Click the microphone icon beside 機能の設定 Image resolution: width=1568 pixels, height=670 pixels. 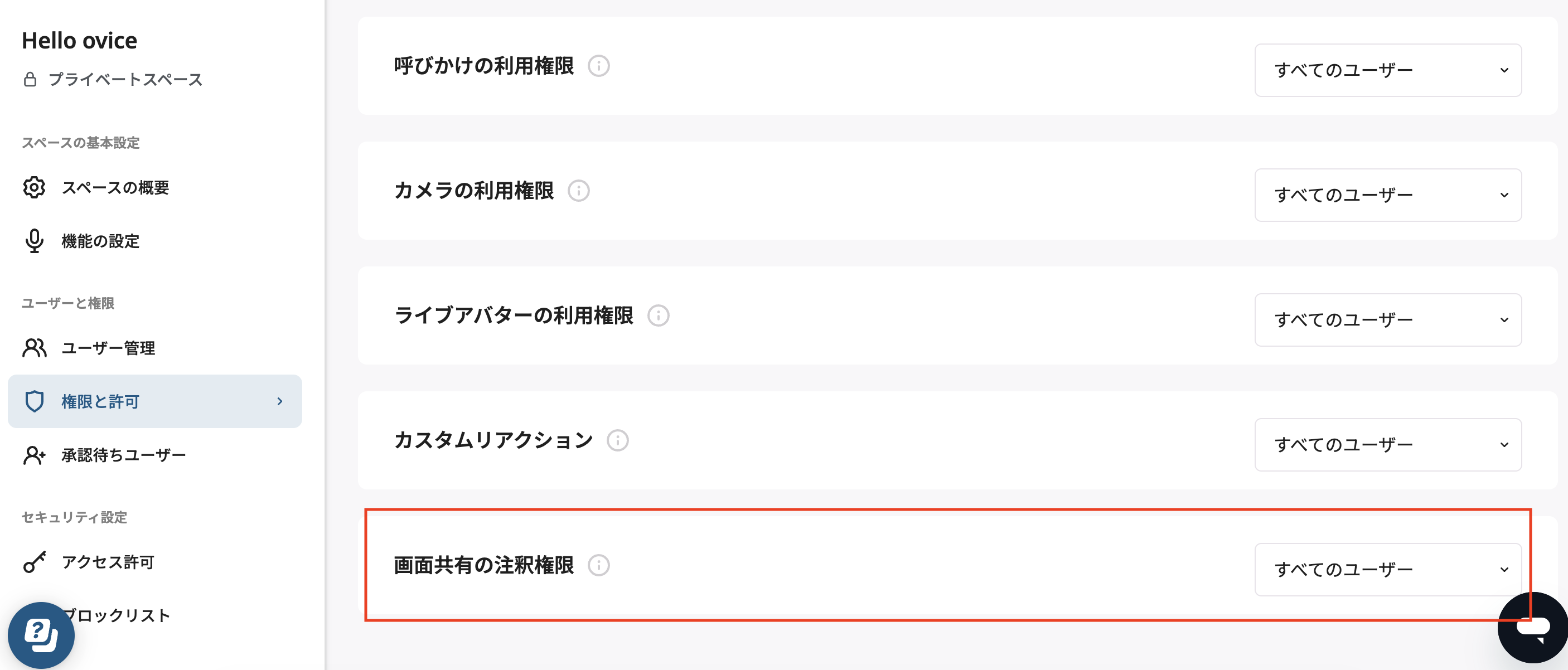pos(35,241)
